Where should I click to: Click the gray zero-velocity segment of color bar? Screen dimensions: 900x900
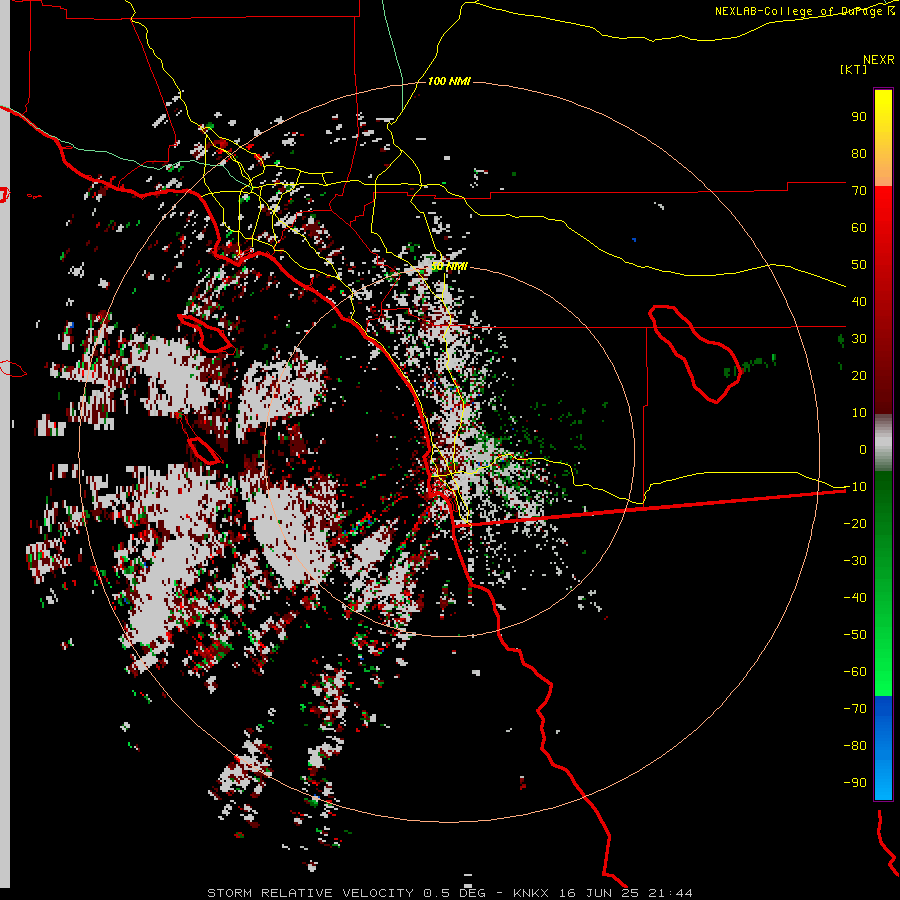pyautogui.click(x=883, y=443)
